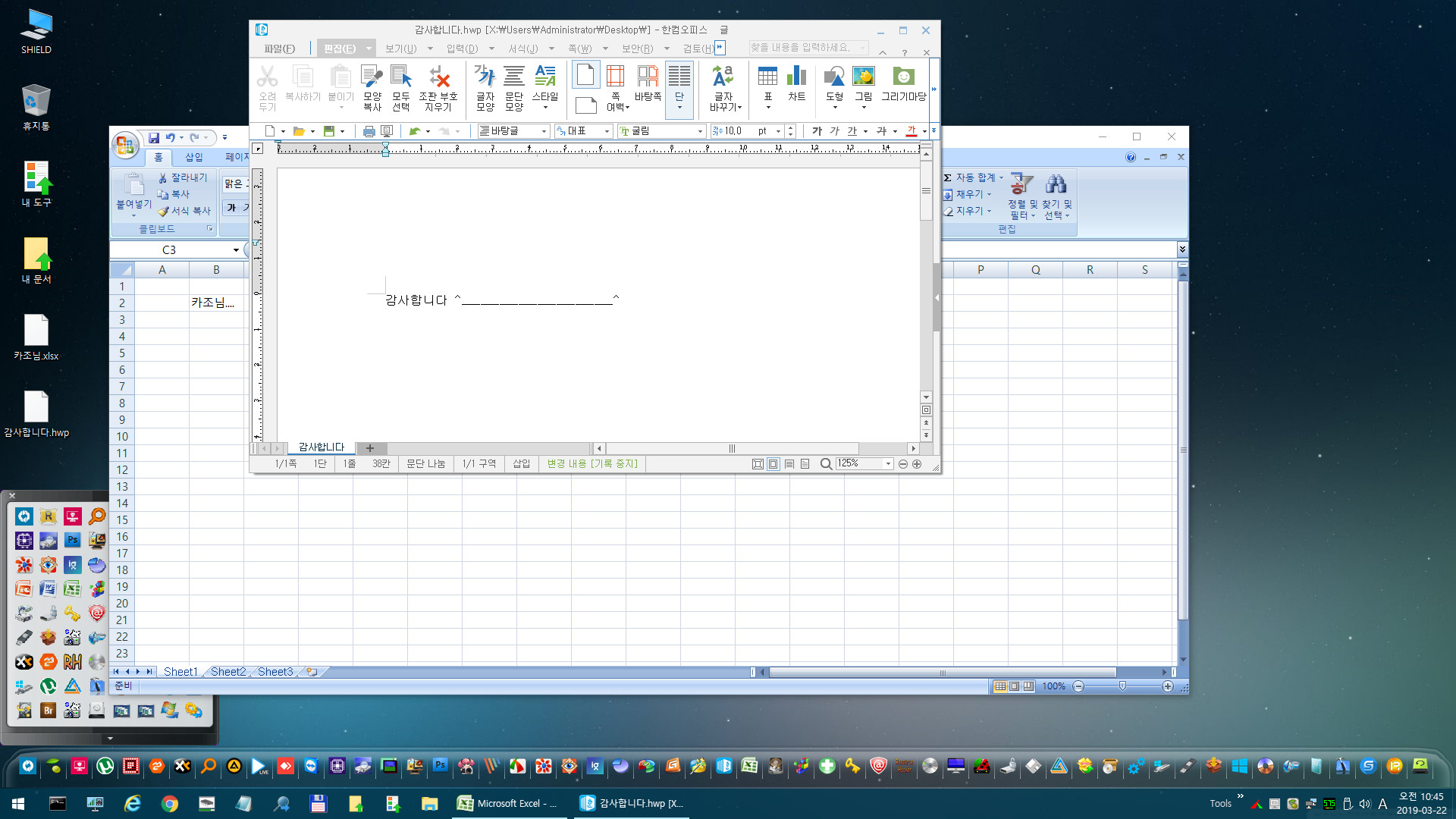Click the red font color 가 swatch
Image resolution: width=1456 pixels, height=819 pixels.
click(x=912, y=131)
